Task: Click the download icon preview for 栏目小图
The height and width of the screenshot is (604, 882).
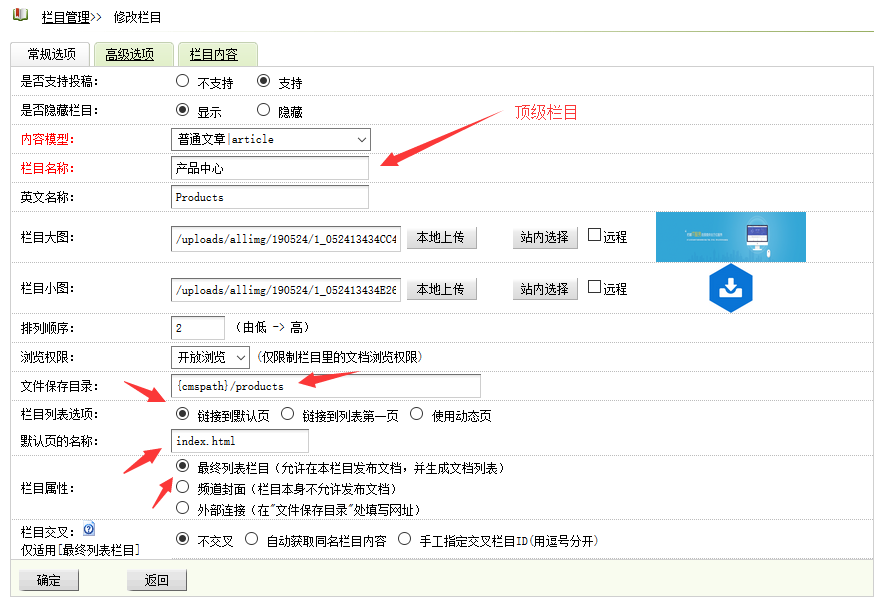Action: click(731, 288)
